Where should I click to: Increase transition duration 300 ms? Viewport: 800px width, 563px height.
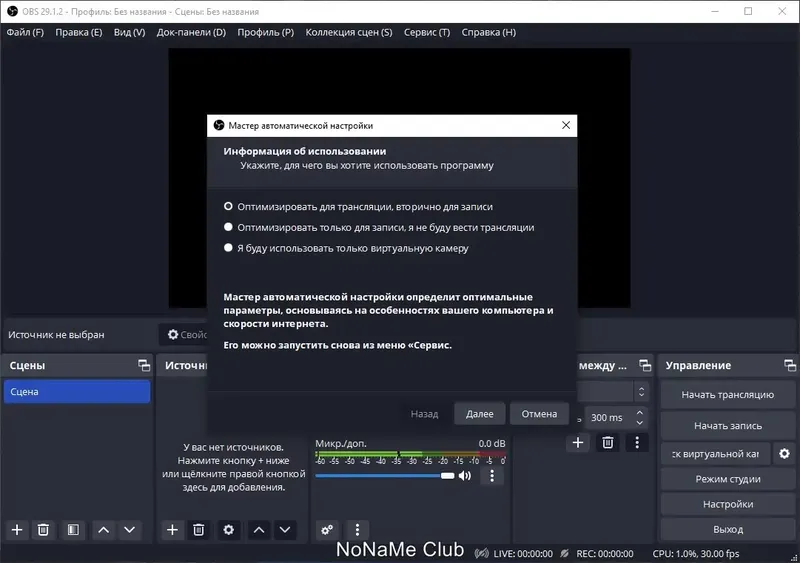pos(640,412)
